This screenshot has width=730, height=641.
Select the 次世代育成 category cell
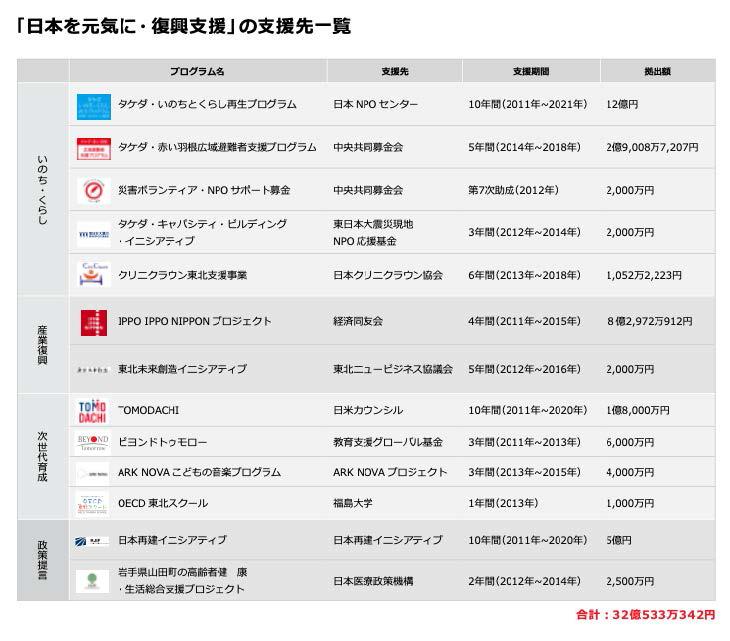pyautogui.click(x=42, y=457)
